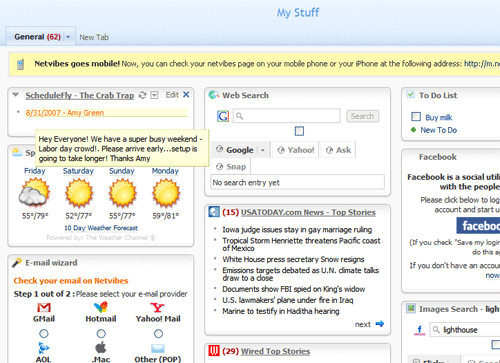500x363 pixels.
Task: Select the Monday sunny forecast icon
Action: click(x=166, y=193)
